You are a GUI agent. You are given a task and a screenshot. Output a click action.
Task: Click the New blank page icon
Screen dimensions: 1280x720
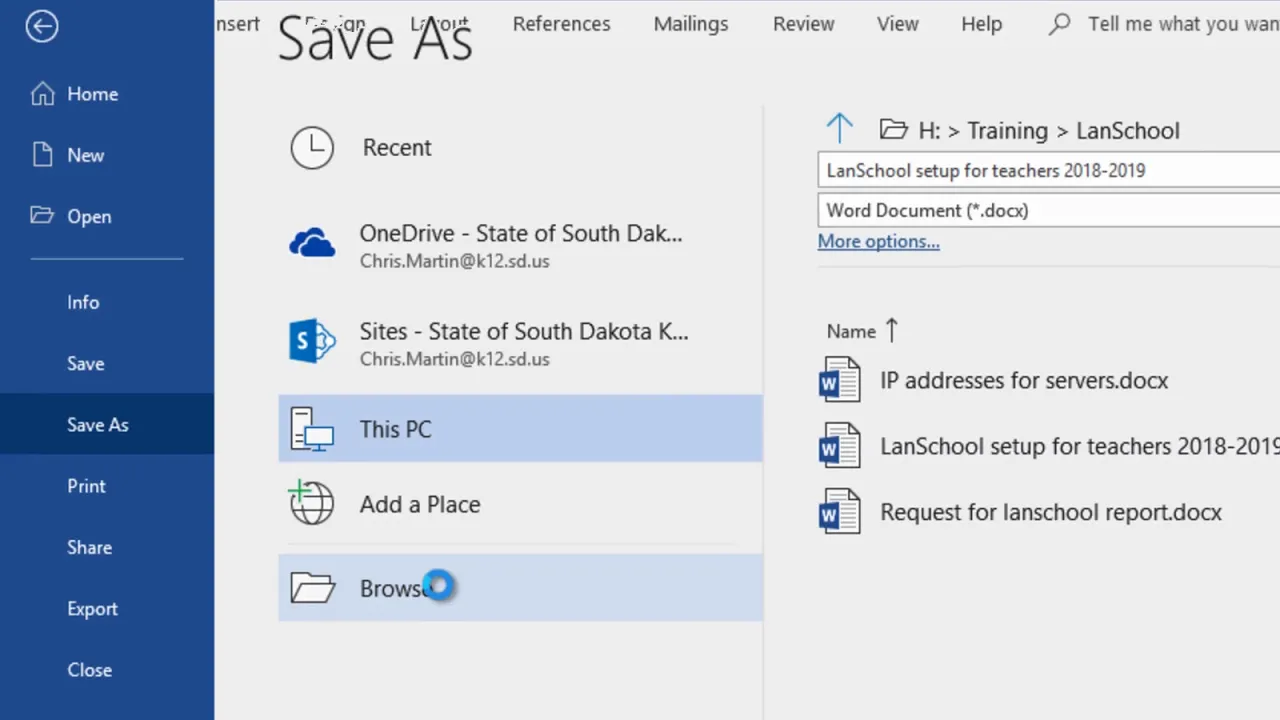[x=42, y=155]
